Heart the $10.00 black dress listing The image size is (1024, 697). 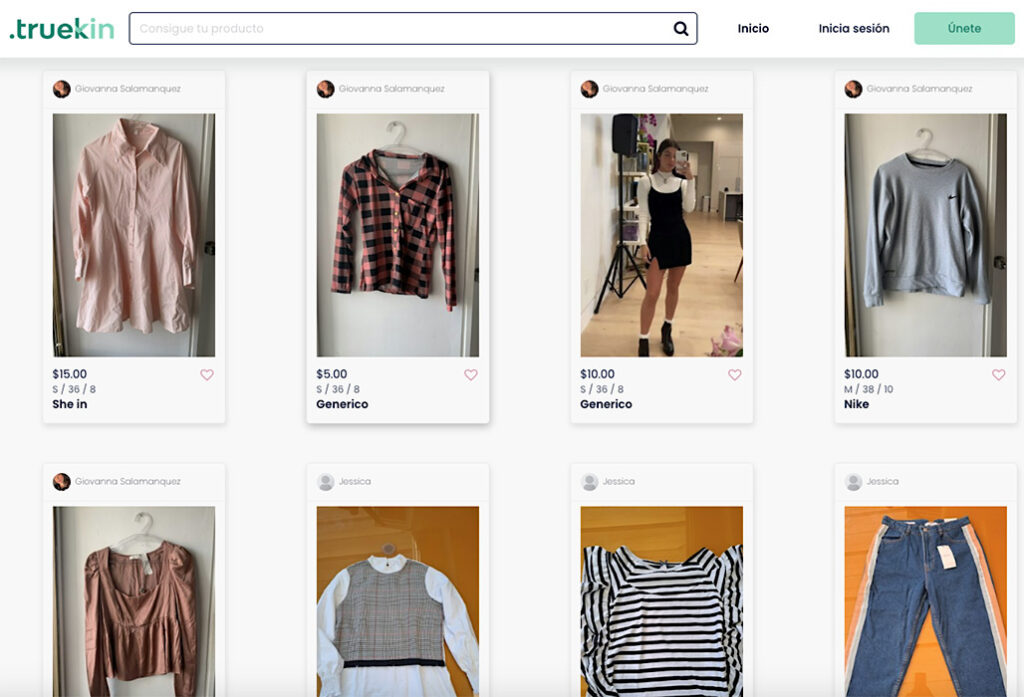pos(735,375)
